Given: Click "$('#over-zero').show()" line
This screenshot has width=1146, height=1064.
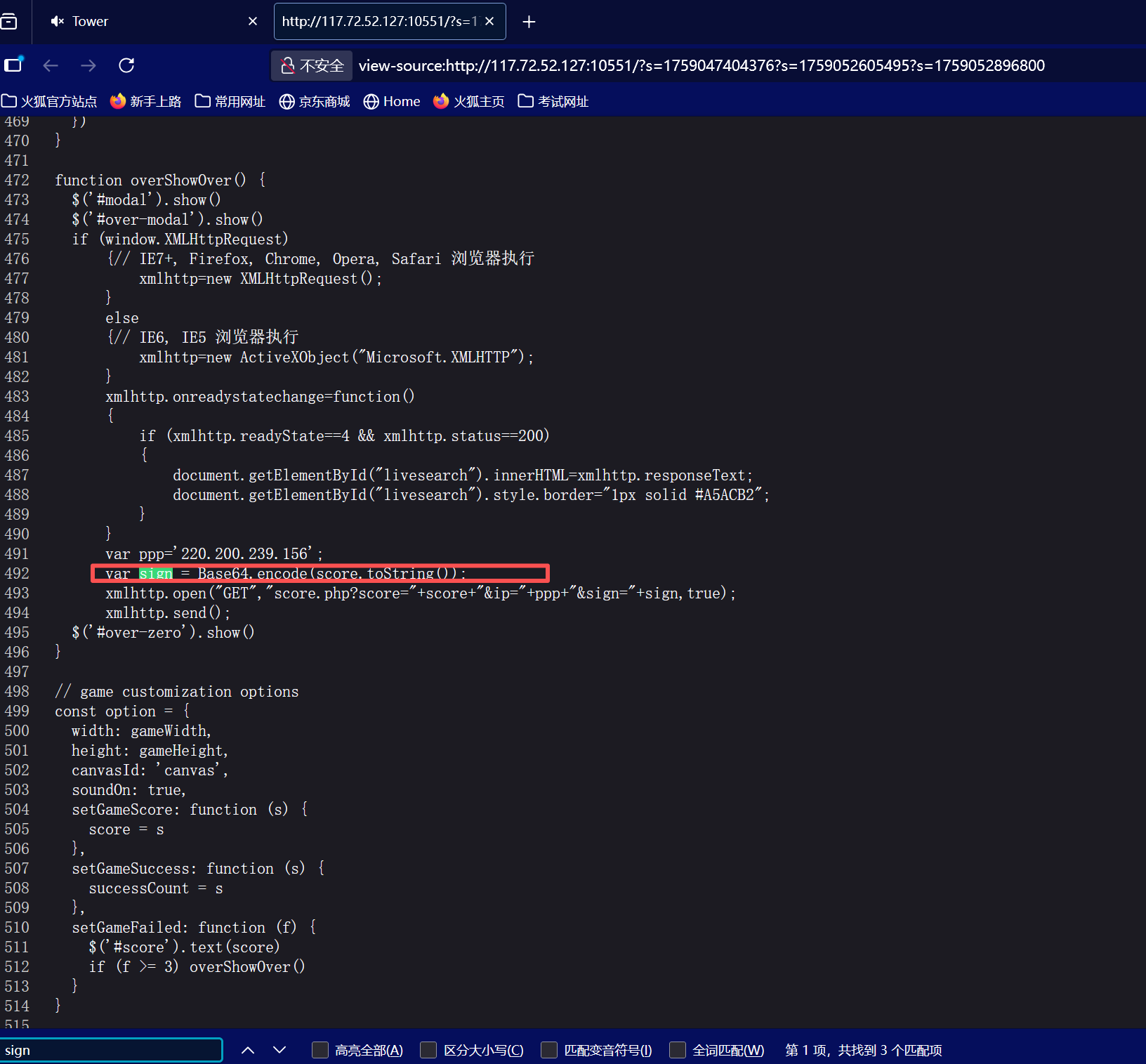Looking at the screenshot, I should coord(163,632).
